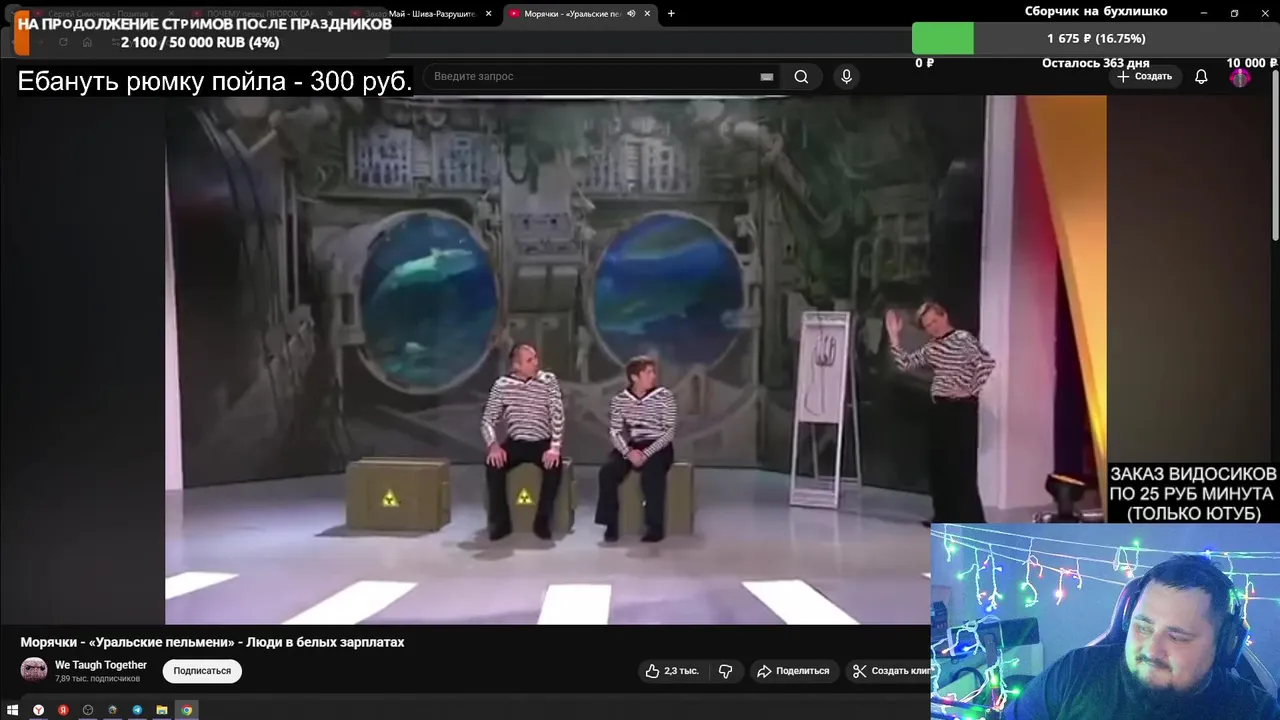Open the on-screen keyboard in search box
1280x720 pixels.
tap(767, 77)
